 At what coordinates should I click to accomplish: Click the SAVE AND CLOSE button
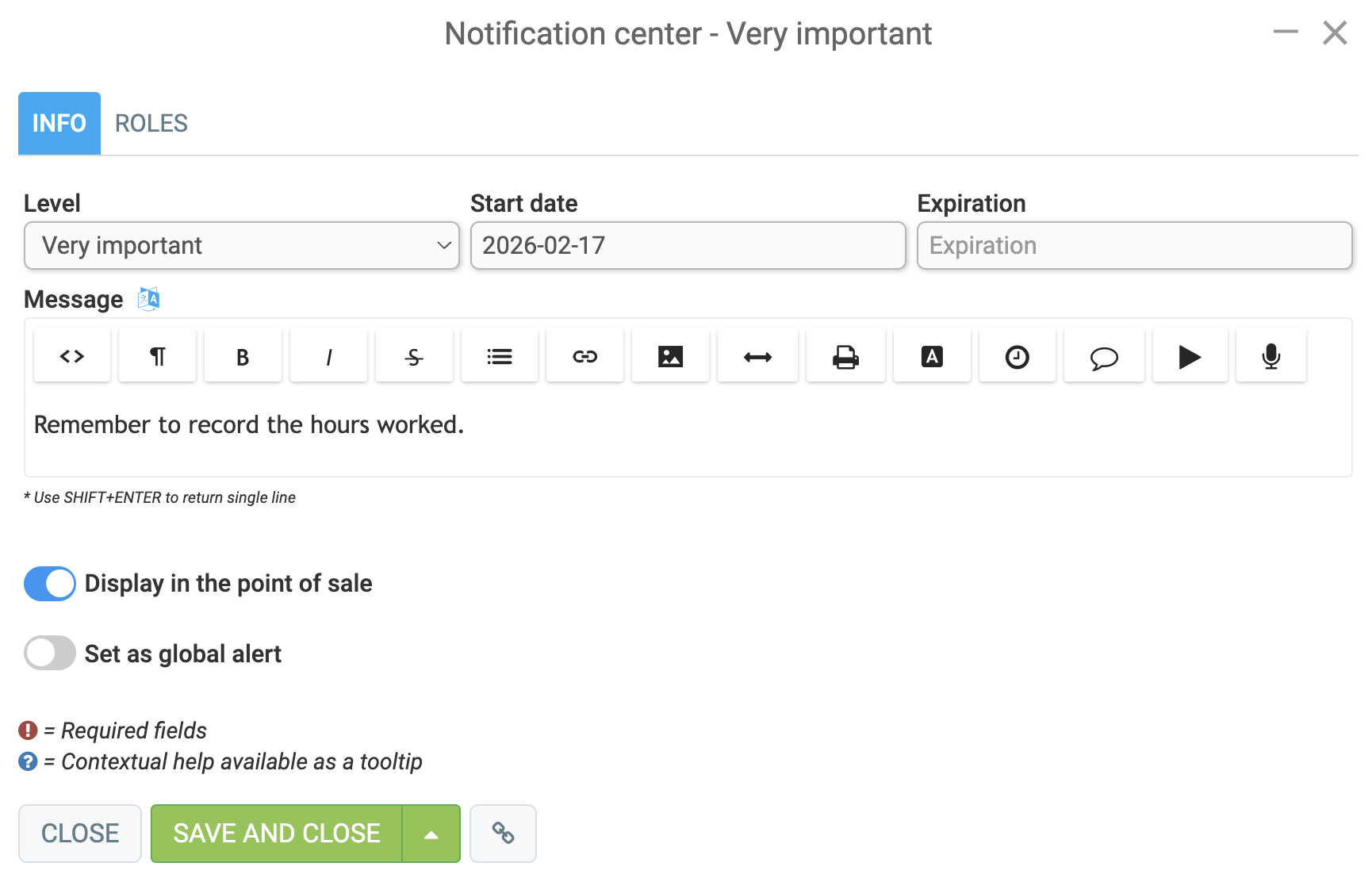[277, 834]
